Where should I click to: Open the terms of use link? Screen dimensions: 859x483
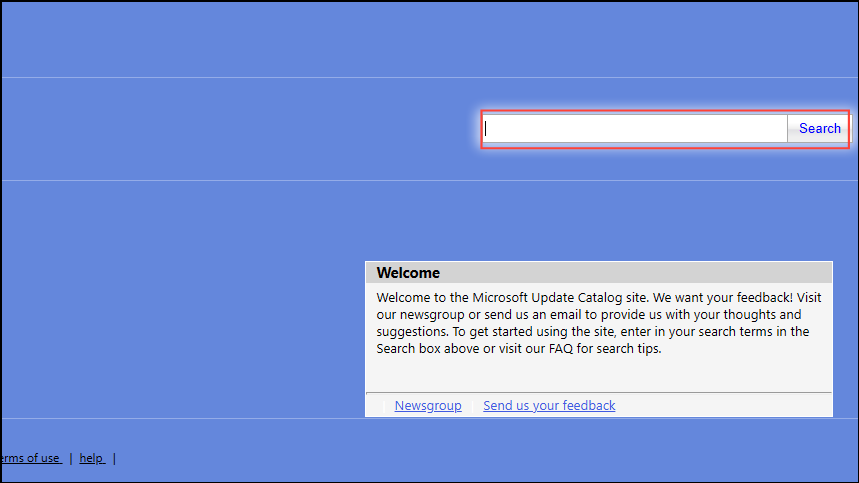pyautogui.click(x=30, y=458)
